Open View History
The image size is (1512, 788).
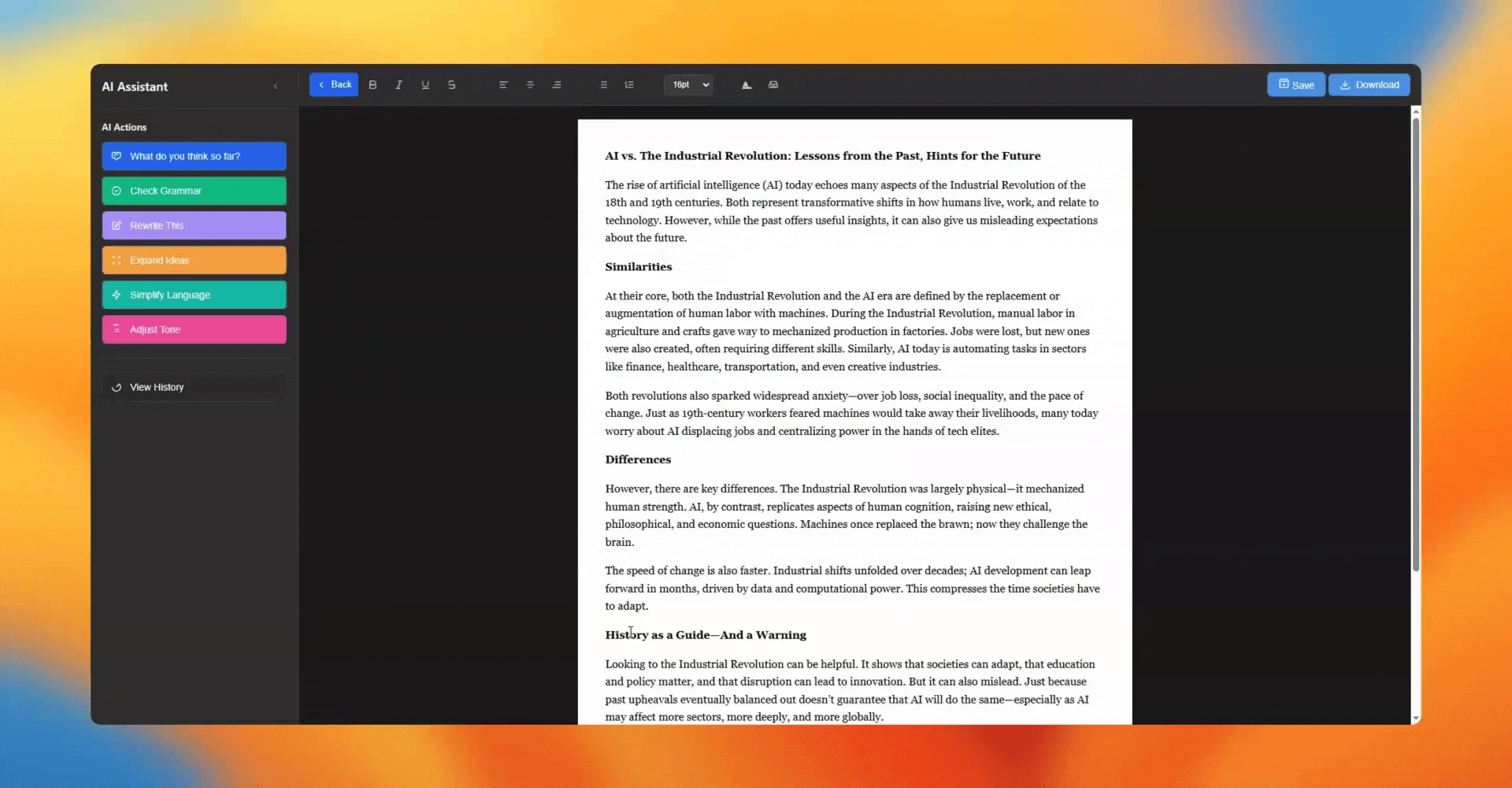[x=194, y=387]
